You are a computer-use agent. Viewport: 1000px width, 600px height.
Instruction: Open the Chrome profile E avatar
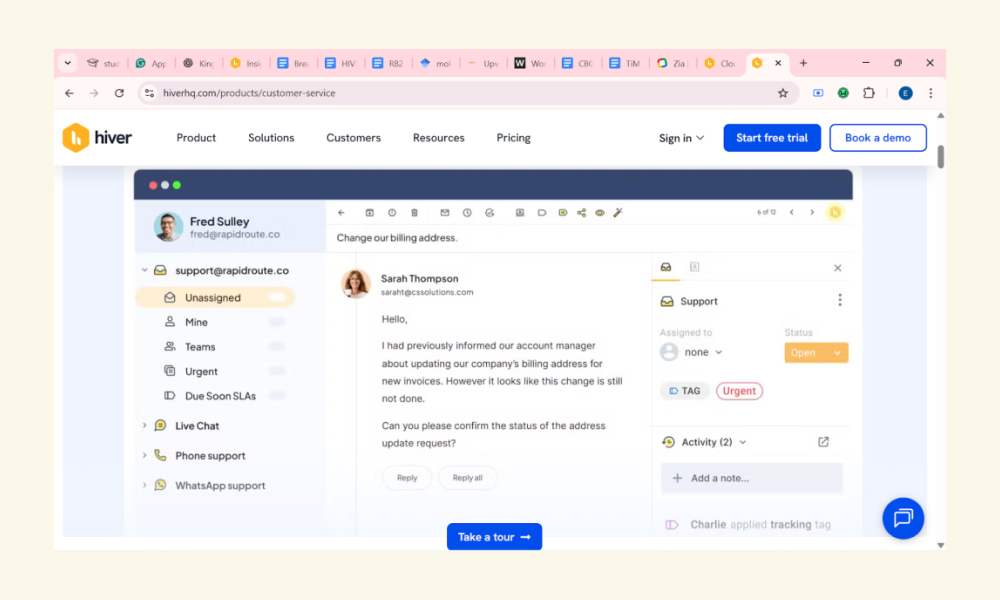click(905, 93)
